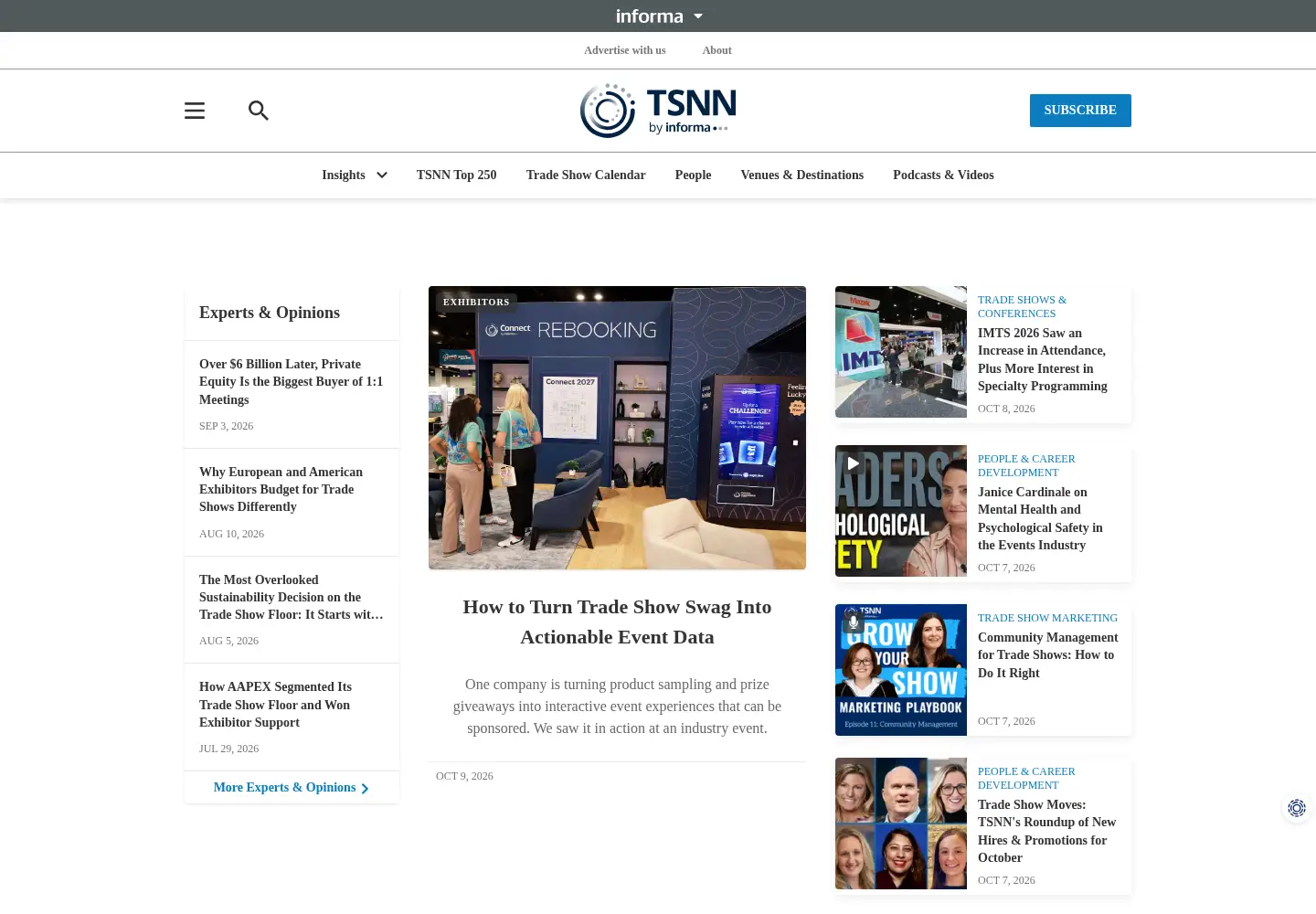Open the search magnifier icon

click(x=259, y=111)
